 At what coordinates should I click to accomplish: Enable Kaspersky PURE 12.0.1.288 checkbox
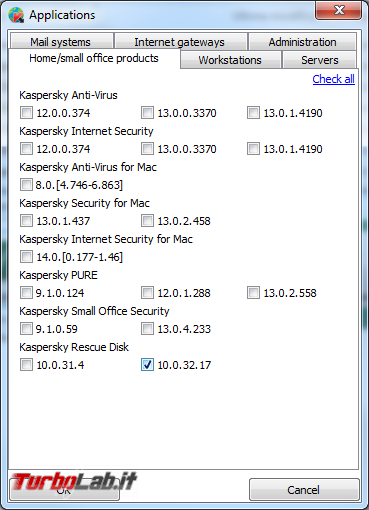tap(147, 293)
